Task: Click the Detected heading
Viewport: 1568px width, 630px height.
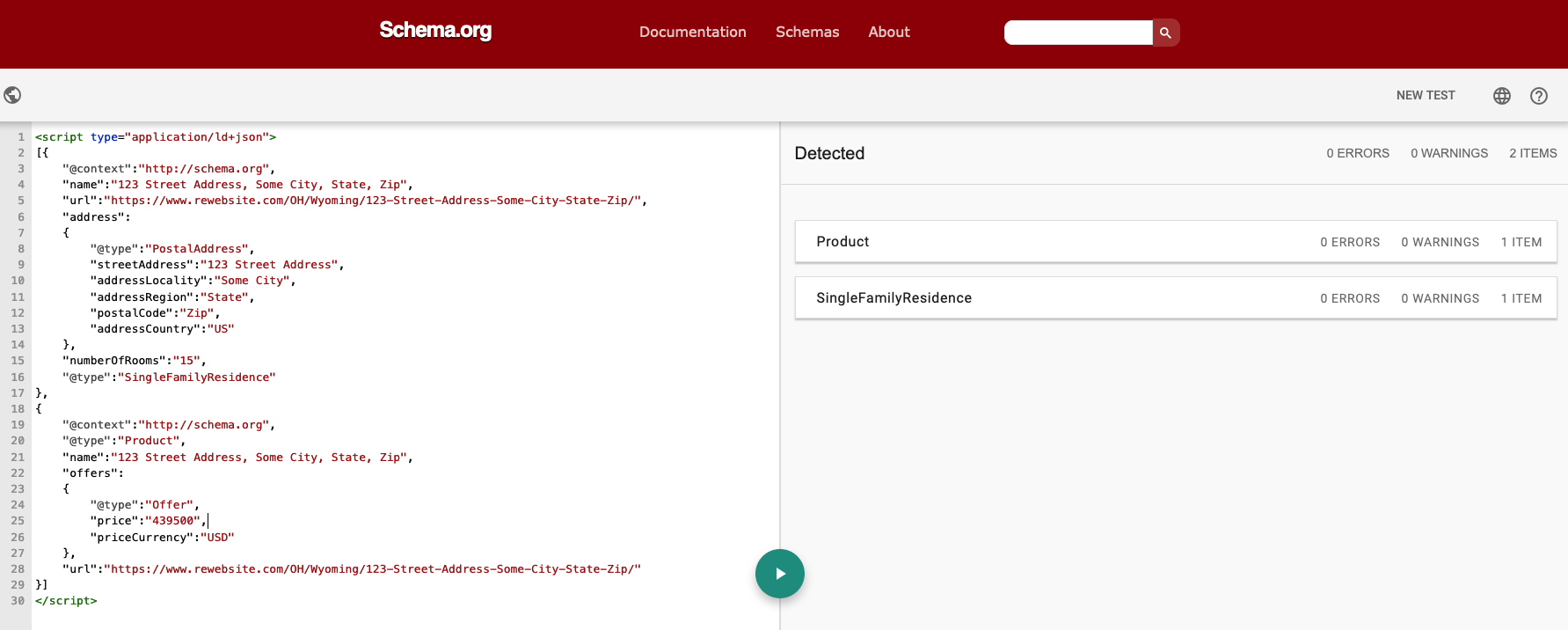Action: (828, 153)
